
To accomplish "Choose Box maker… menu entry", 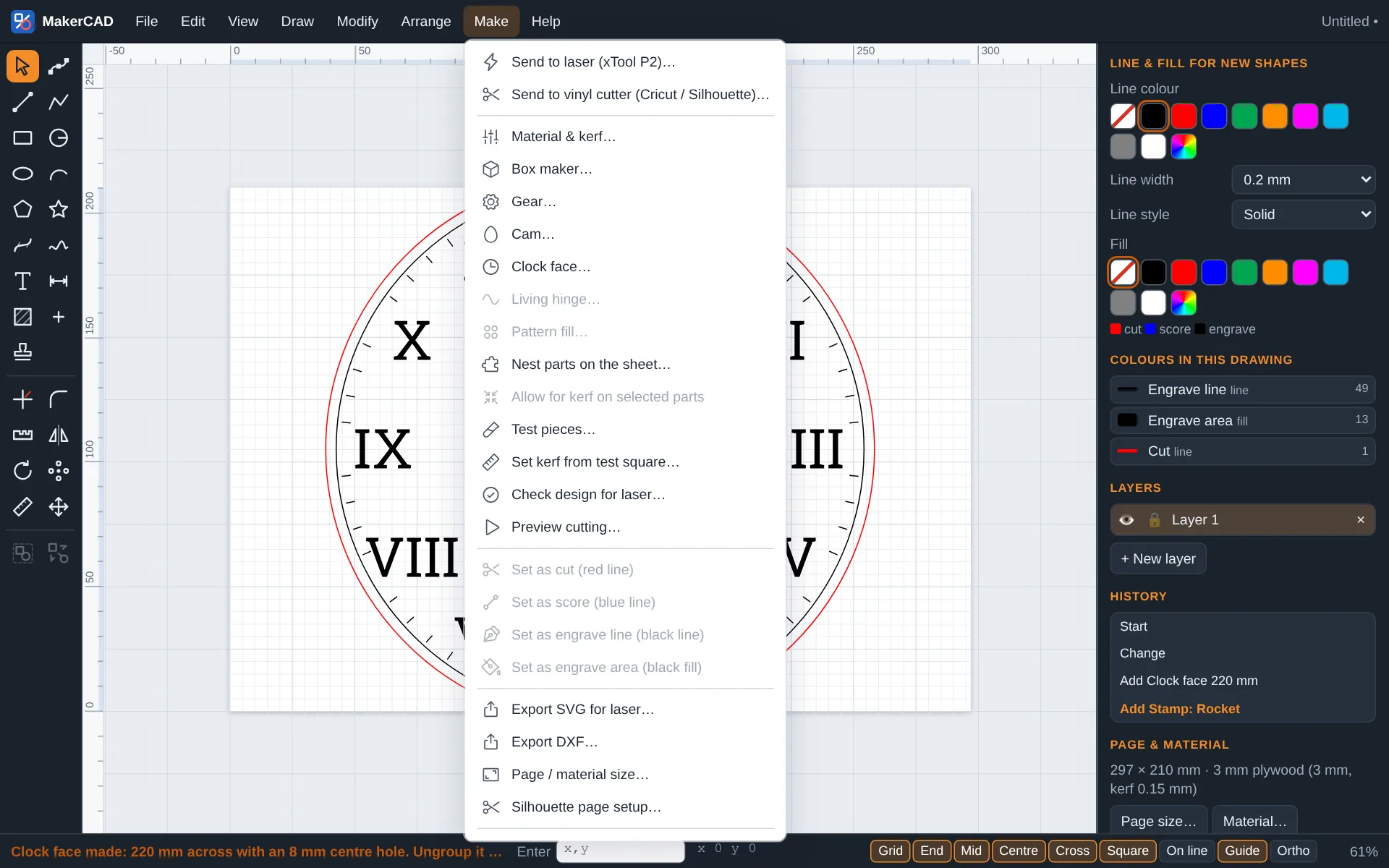I will (x=625, y=169).
